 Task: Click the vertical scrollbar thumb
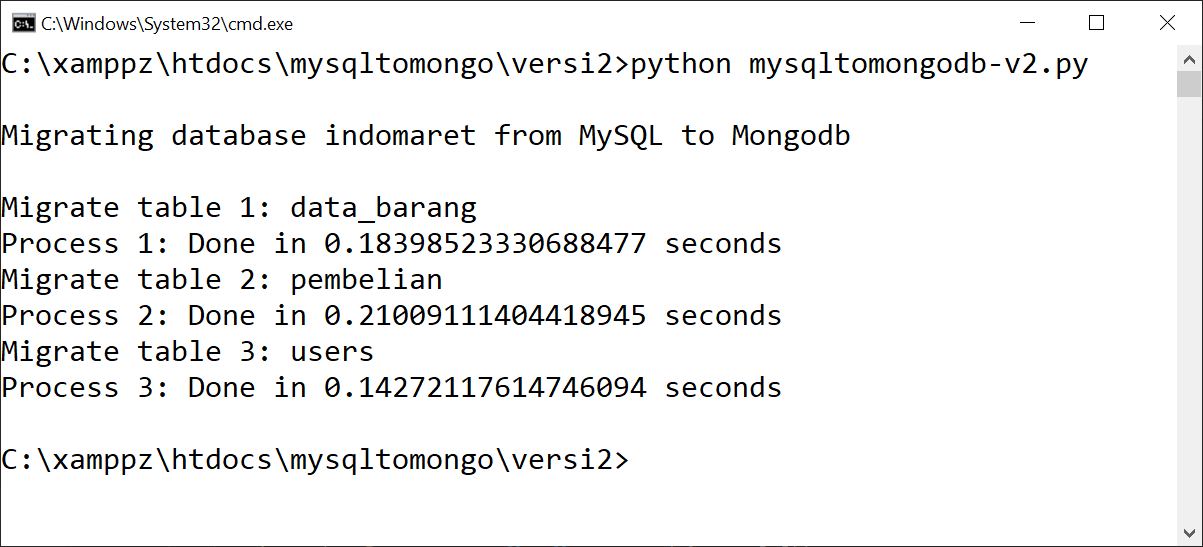point(1188,84)
